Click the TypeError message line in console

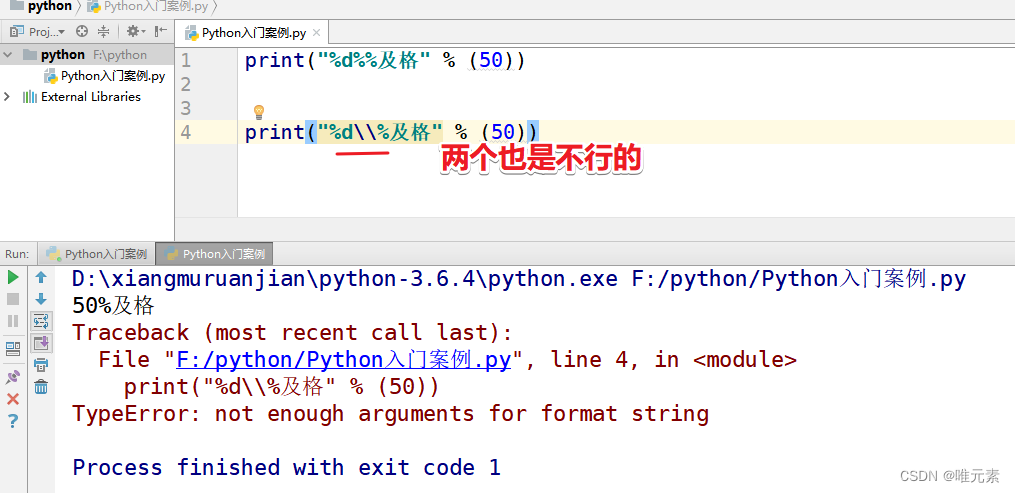tap(390, 413)
